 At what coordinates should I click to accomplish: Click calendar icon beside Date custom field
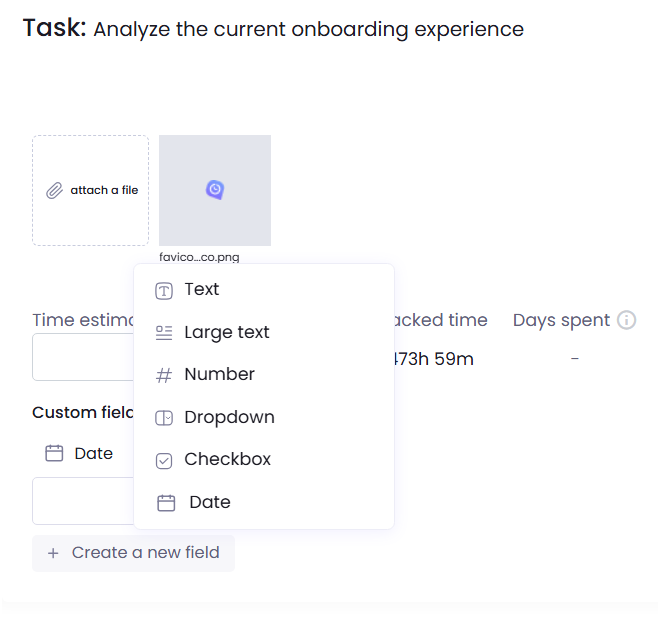[54, 453]
